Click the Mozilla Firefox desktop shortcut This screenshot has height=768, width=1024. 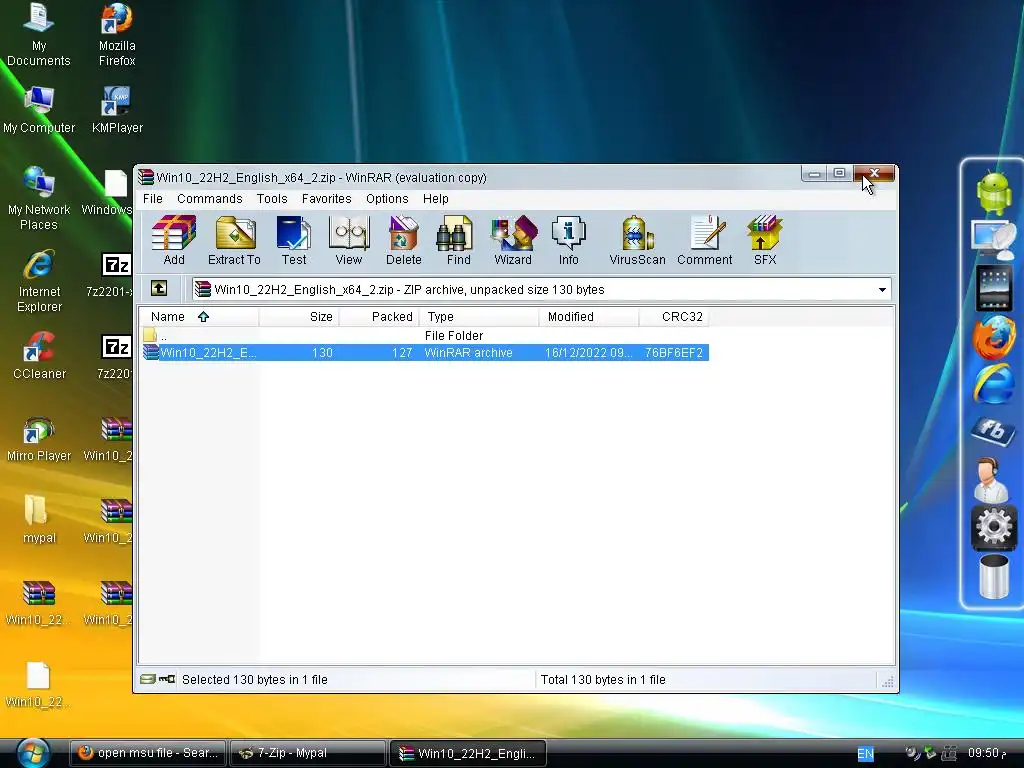pyautogui.click(x=117, y=35)
